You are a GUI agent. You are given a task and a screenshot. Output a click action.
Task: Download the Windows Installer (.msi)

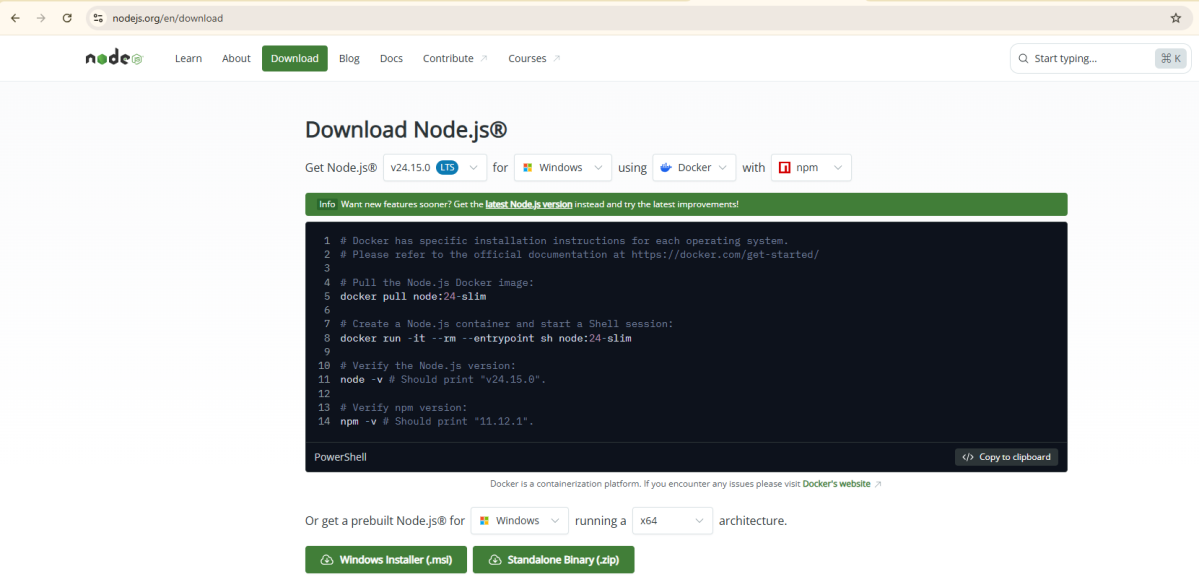click(386, 560)
